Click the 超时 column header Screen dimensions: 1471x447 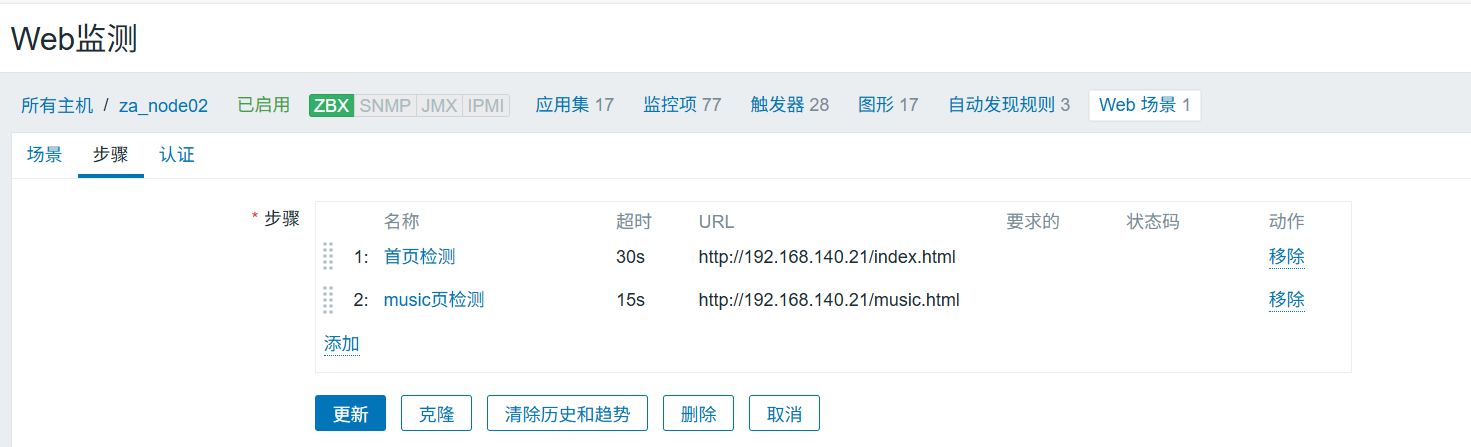coord(634,222)
